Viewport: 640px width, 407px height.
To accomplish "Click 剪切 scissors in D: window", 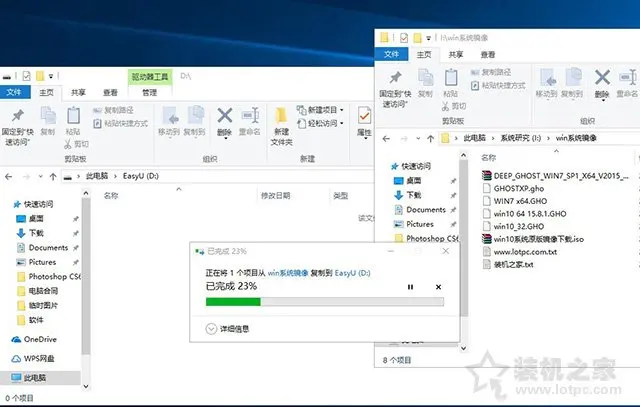I will click(76, 144).
